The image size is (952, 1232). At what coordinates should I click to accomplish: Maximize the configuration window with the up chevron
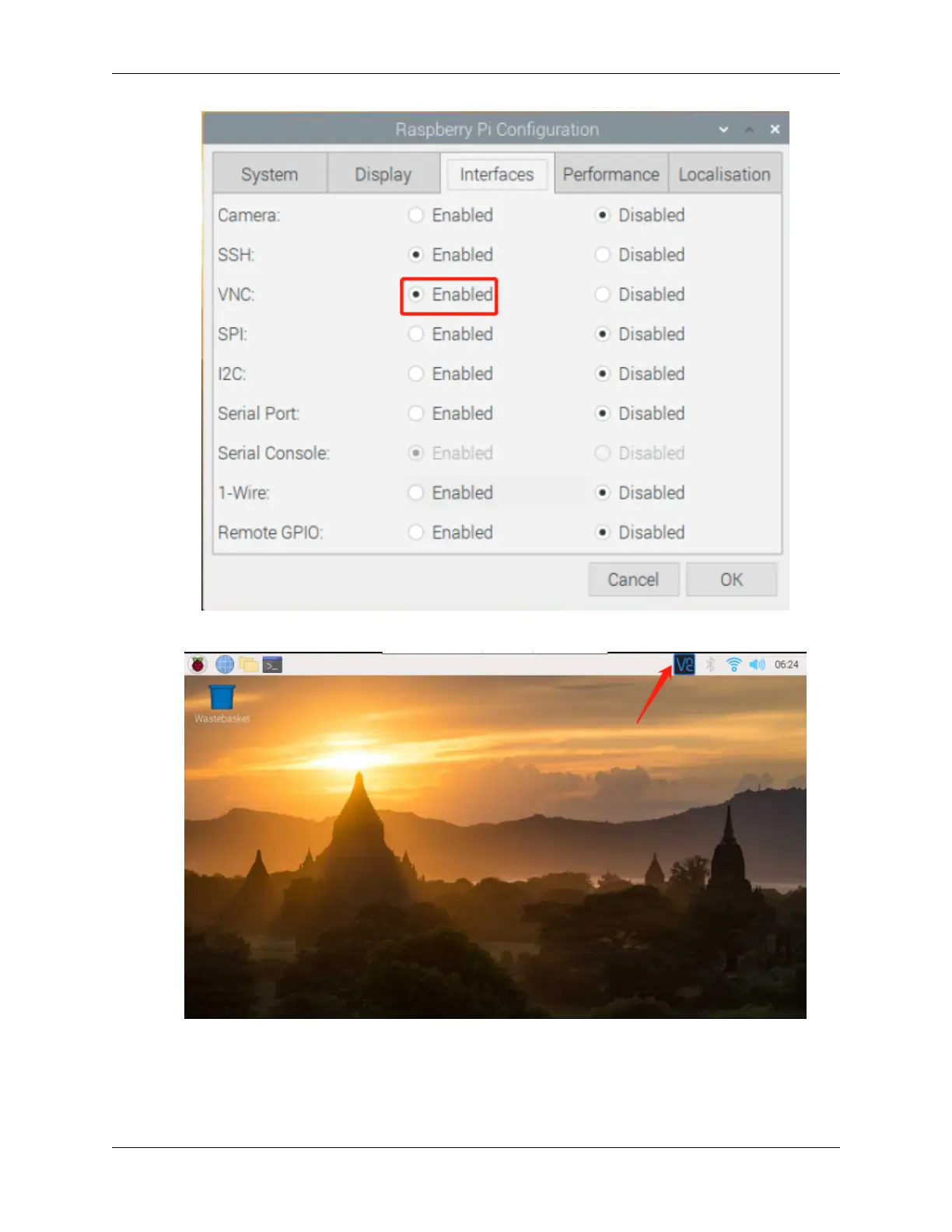tap(749, 129)
